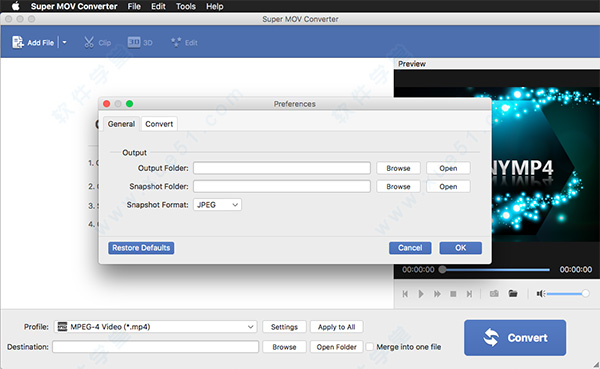This screenshot has height=369, width=600.
Task: Open the Add File dropdown arrow
Action: tap(64, 42)
